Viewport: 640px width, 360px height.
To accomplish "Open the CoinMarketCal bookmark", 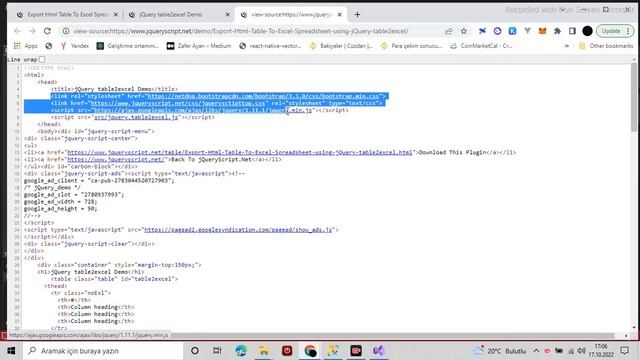I will pyautogui.click(x=481, y=46).
